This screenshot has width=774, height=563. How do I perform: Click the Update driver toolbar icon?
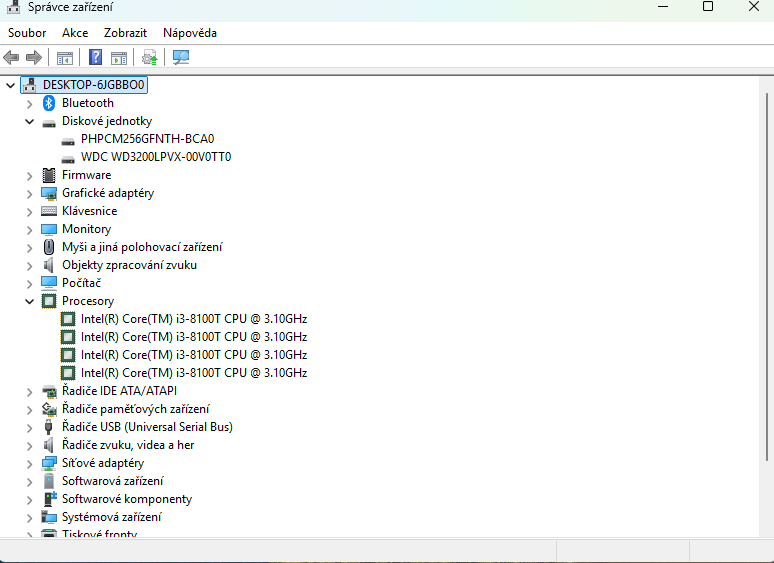pos(150,57)
